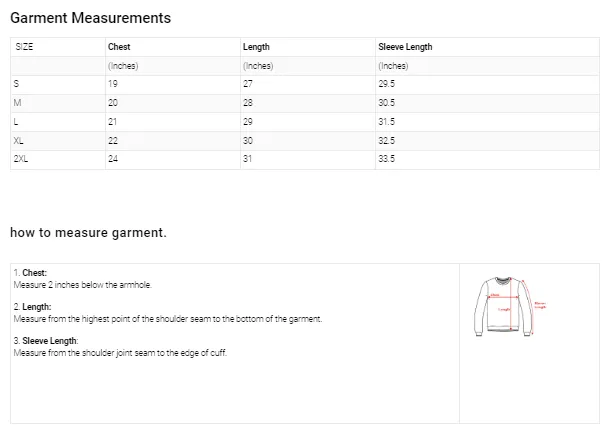The width and height of the screenshot is (606, 442).
Task: Click the sweater measurement diagram image
Action: point(510,304)
